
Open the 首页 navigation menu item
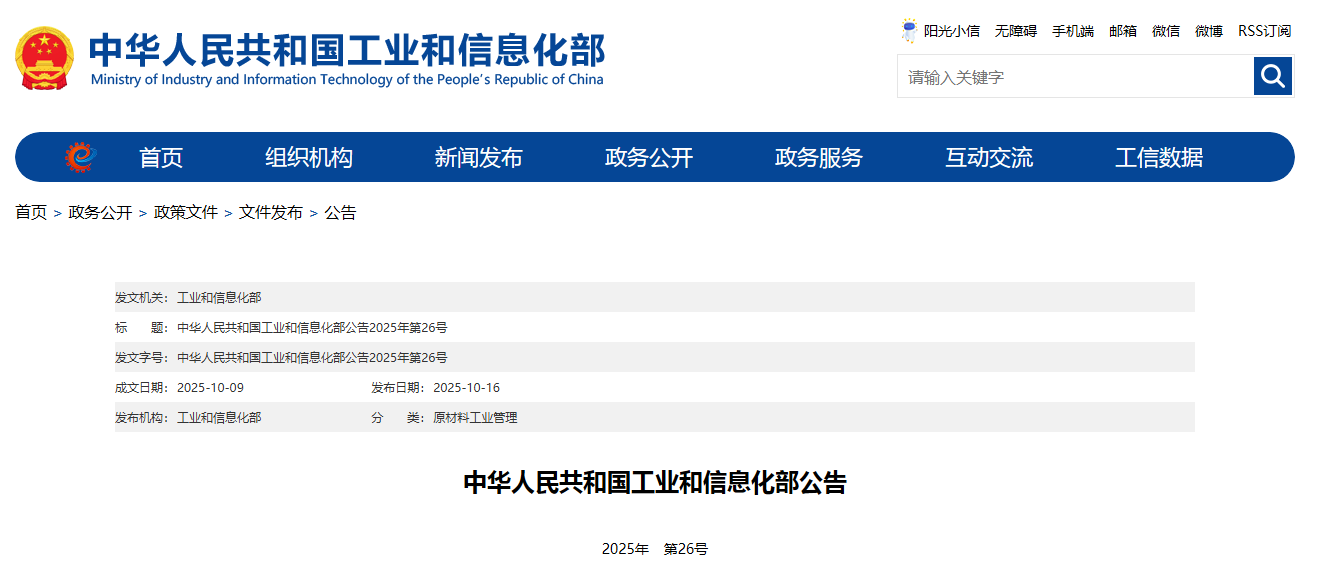click(161, 157)
